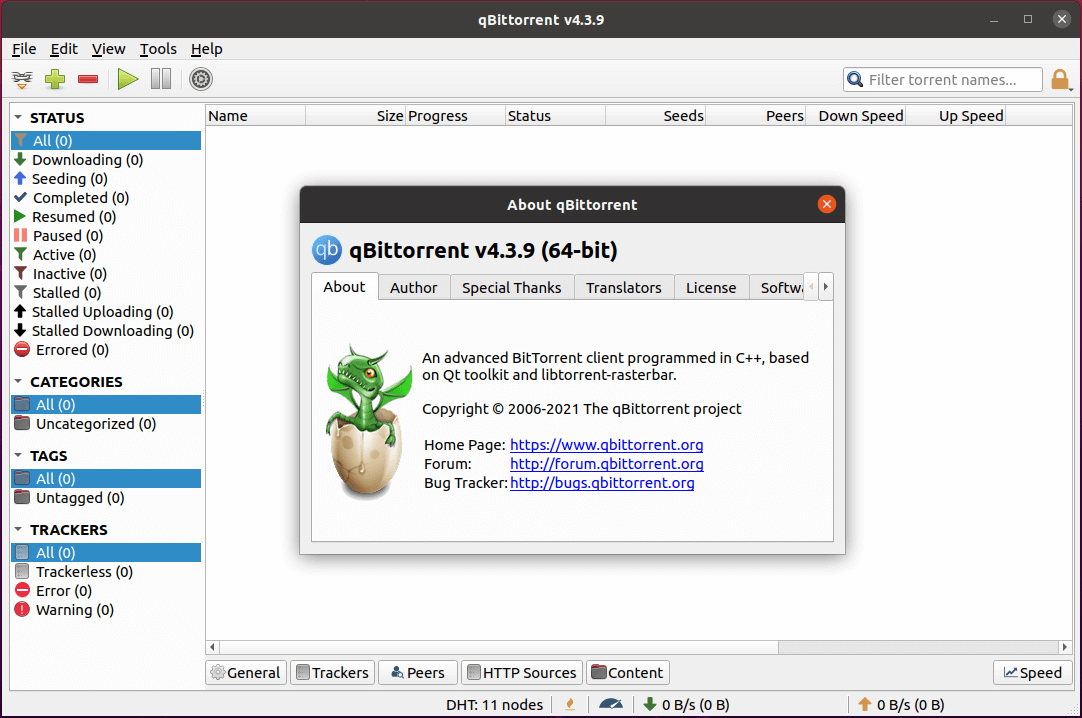Click the Filter torrent names field
The height and width of the screenshot is (718, 1082).
[943, 79]
